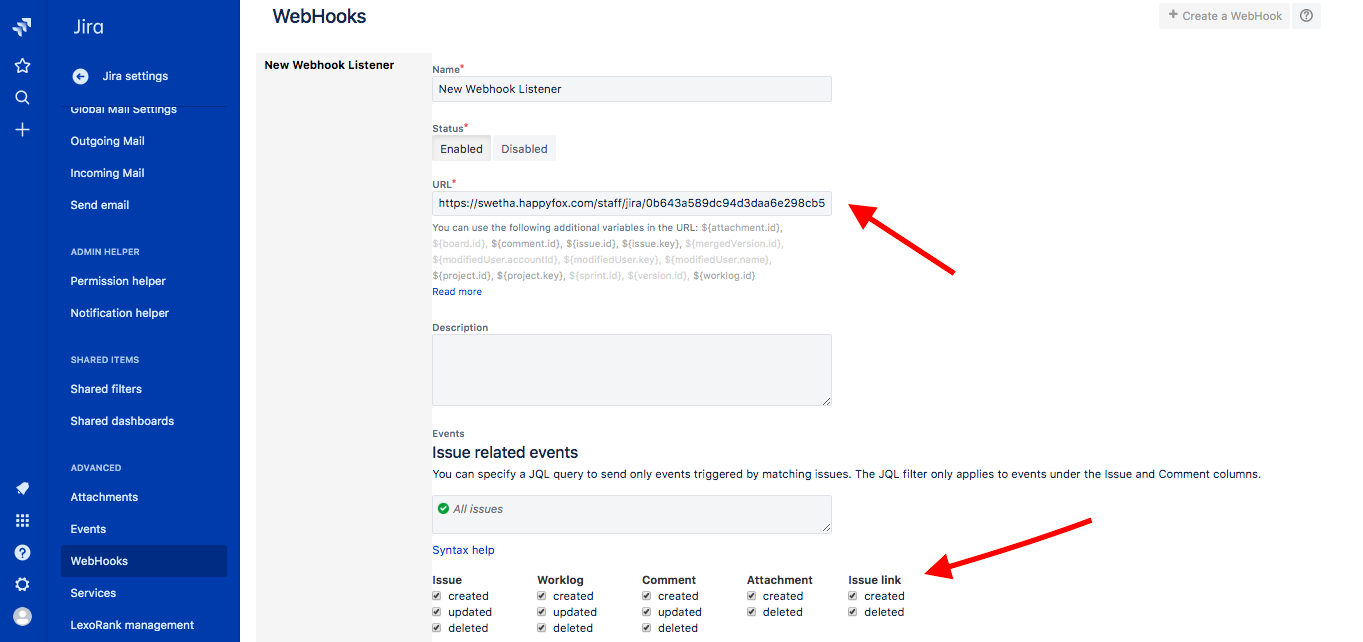Toggle Issue link created checkbox
The height and width of the screenshot is (642, 1363).
tap(853, 596)
